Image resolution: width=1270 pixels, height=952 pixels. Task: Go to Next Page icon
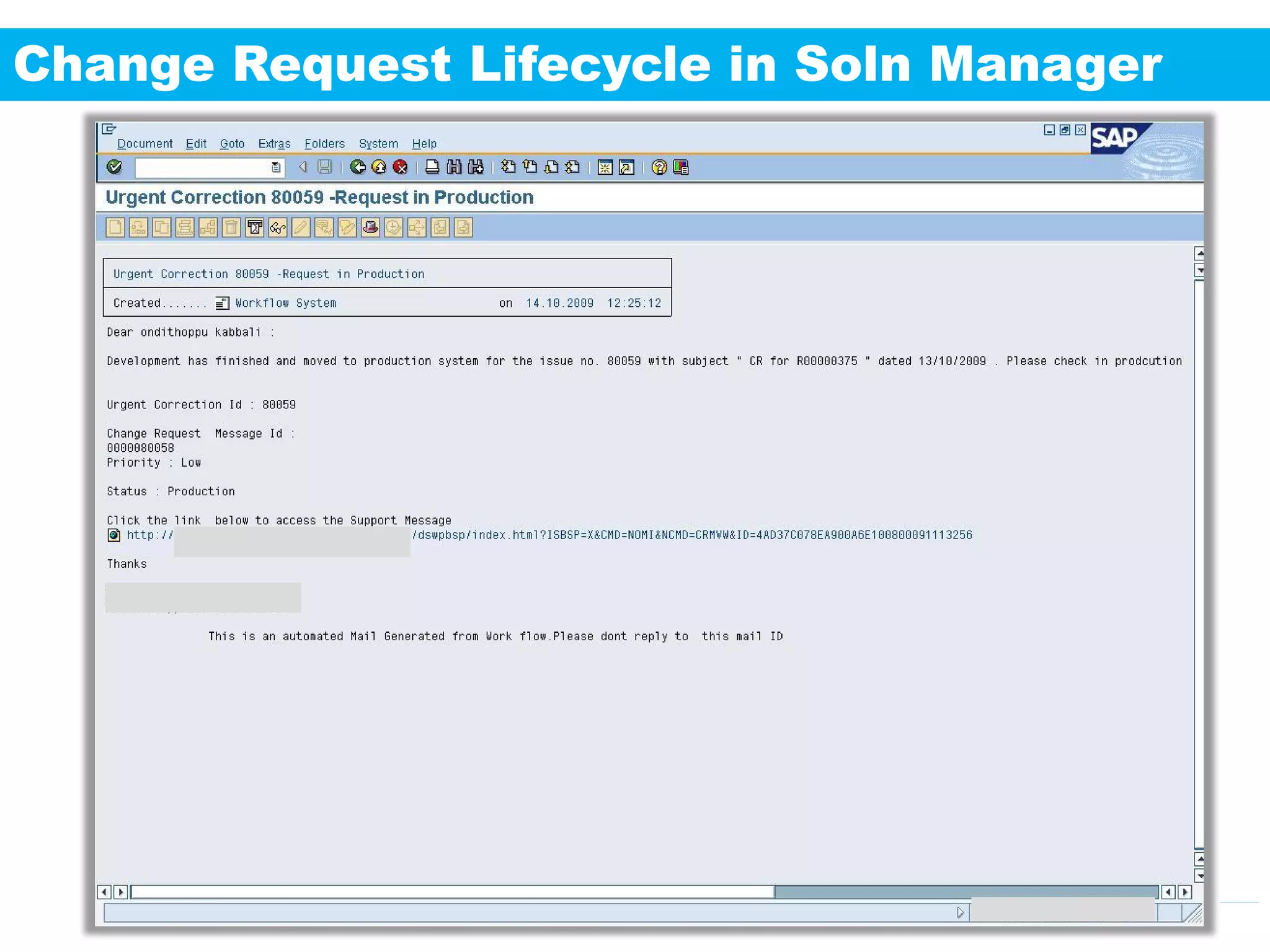click(x=551, y=167)
